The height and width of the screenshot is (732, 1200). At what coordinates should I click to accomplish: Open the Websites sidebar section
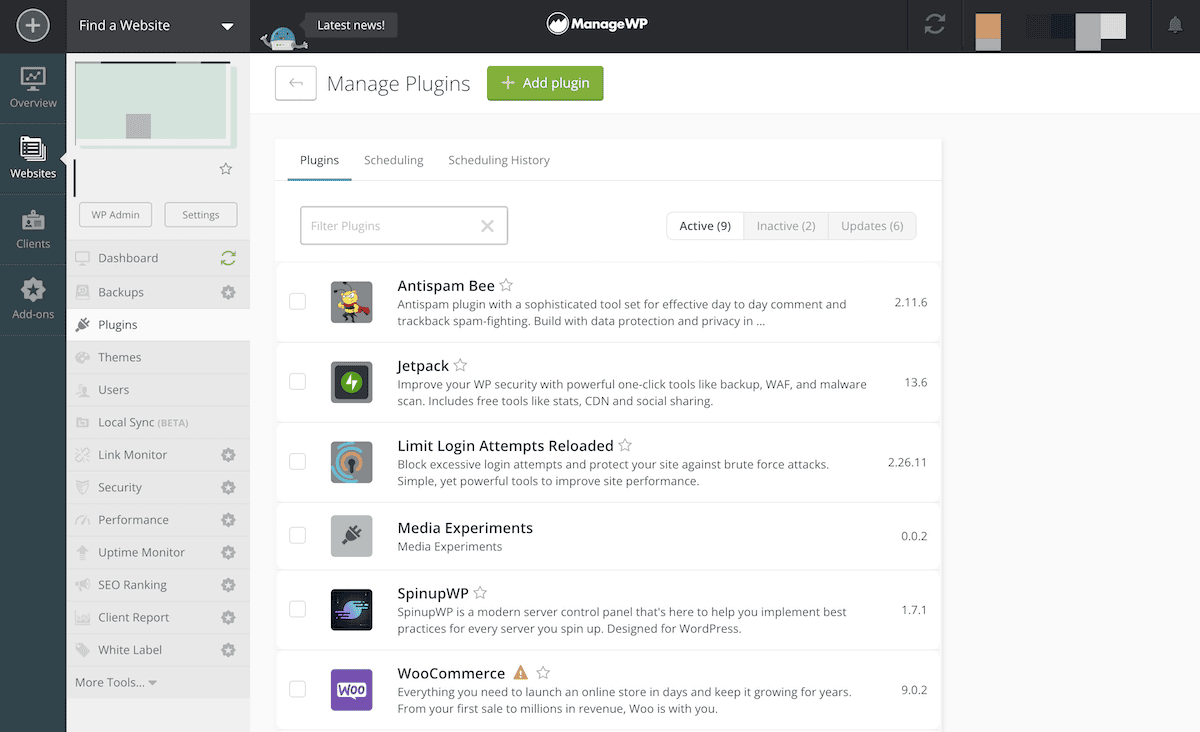33,158
